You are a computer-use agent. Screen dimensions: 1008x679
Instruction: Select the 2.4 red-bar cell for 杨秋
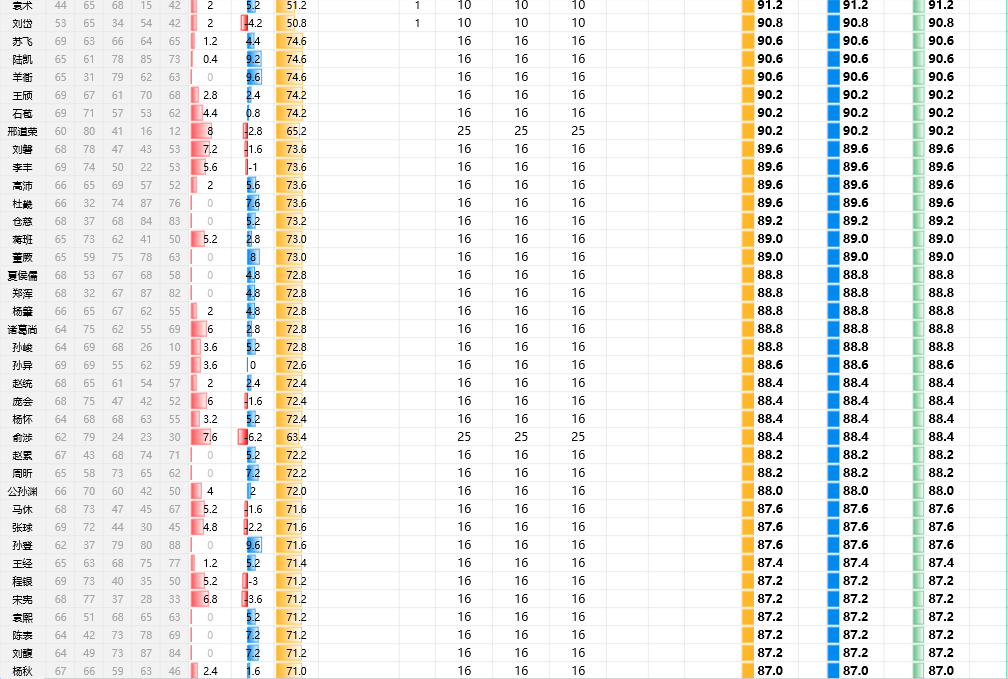210,671
